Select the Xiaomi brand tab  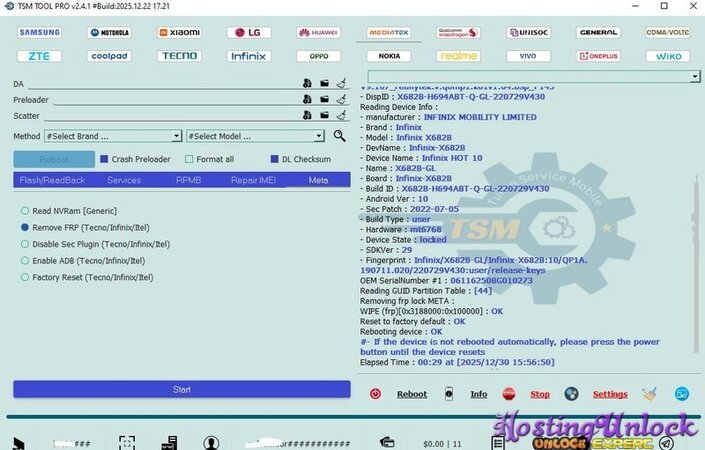(178, 32)
